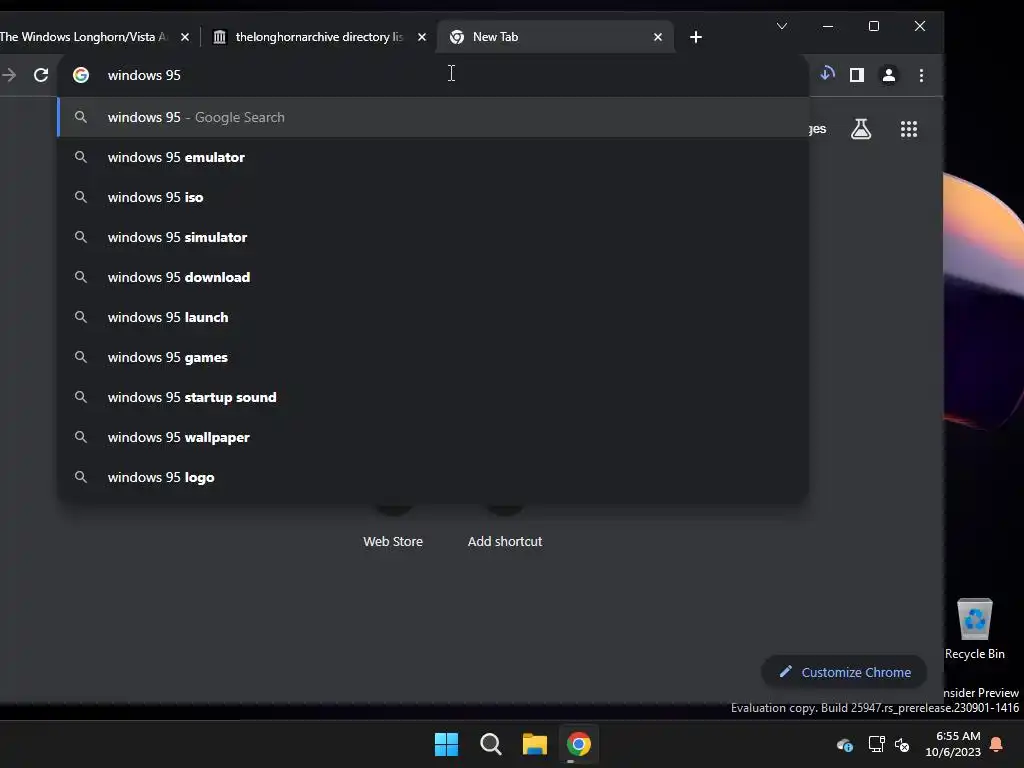Open the Windows Start button
The width and height of the screenshot is (1024, 768).
[x=447, y=744]
